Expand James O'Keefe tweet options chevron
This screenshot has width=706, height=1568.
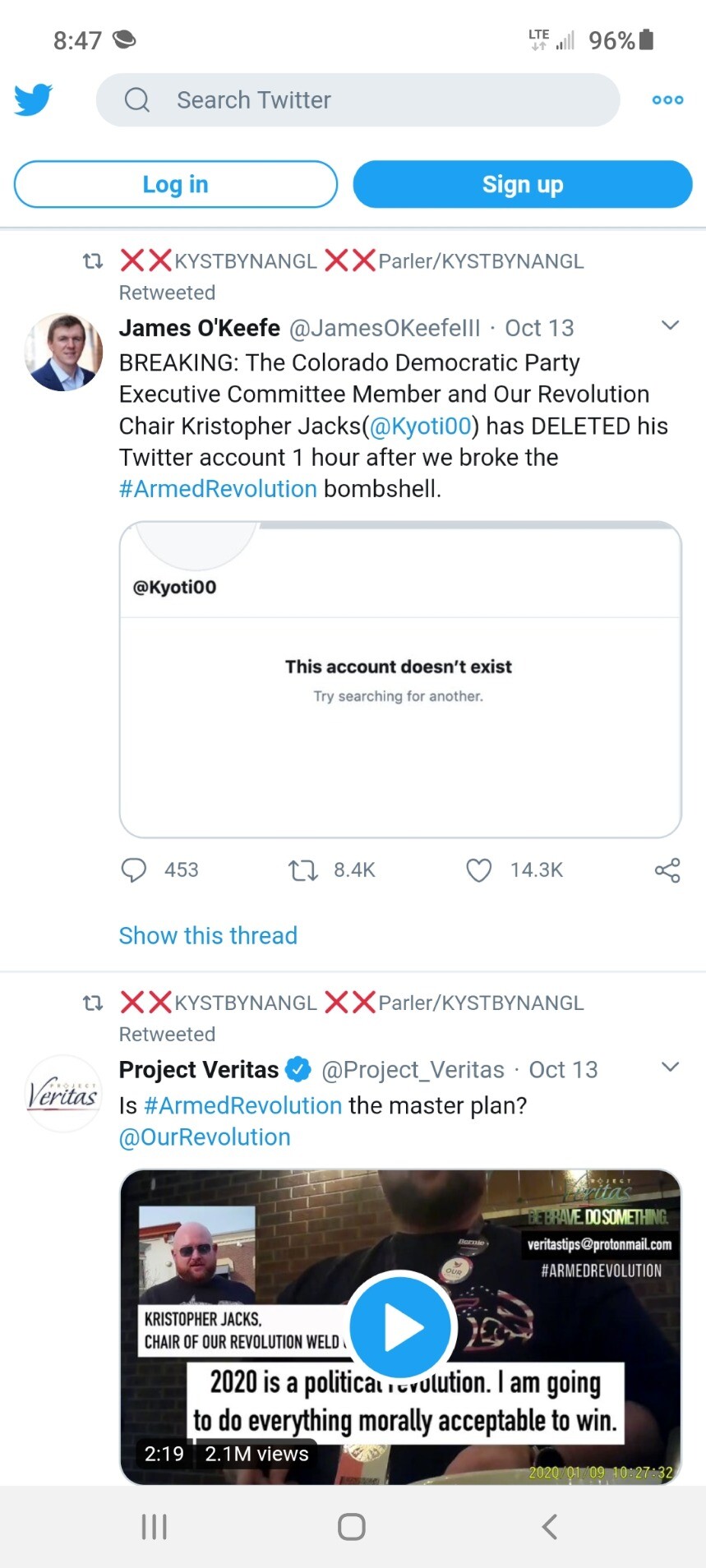(x=671, y=325)
